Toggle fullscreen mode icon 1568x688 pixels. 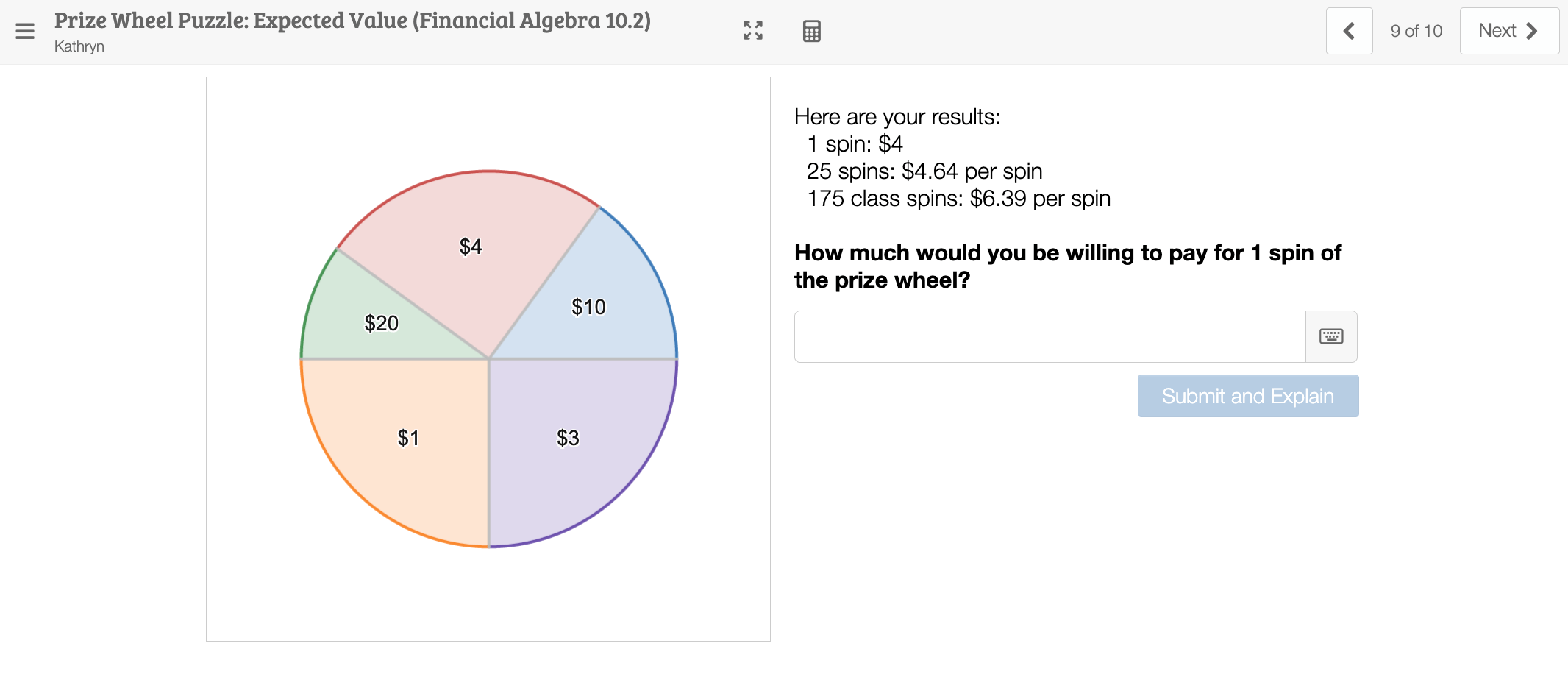pyautogui.click(x=753, y=30)
